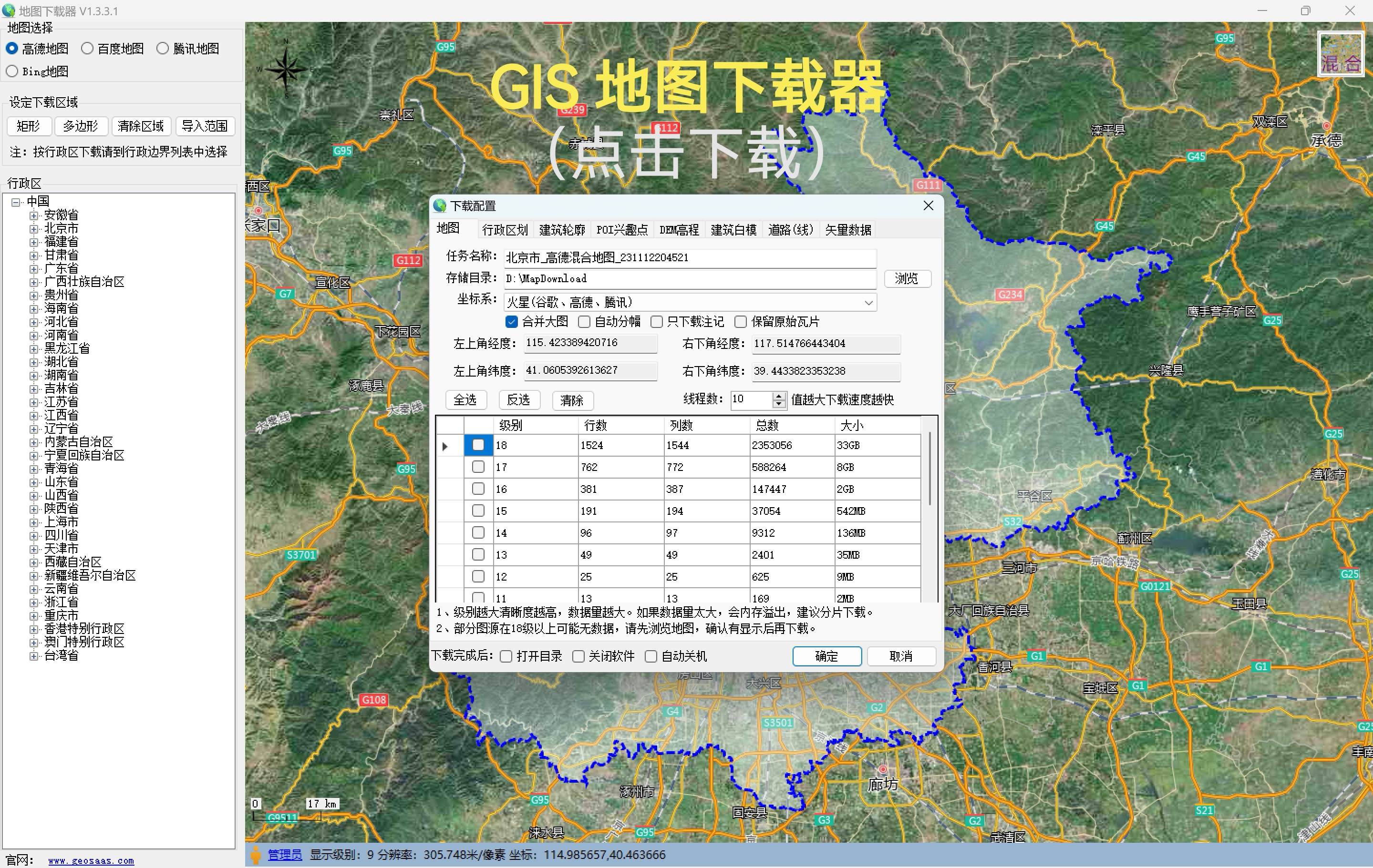Open the 坐标系 dropdown list
1373x868 pixels.
[868, 303]
